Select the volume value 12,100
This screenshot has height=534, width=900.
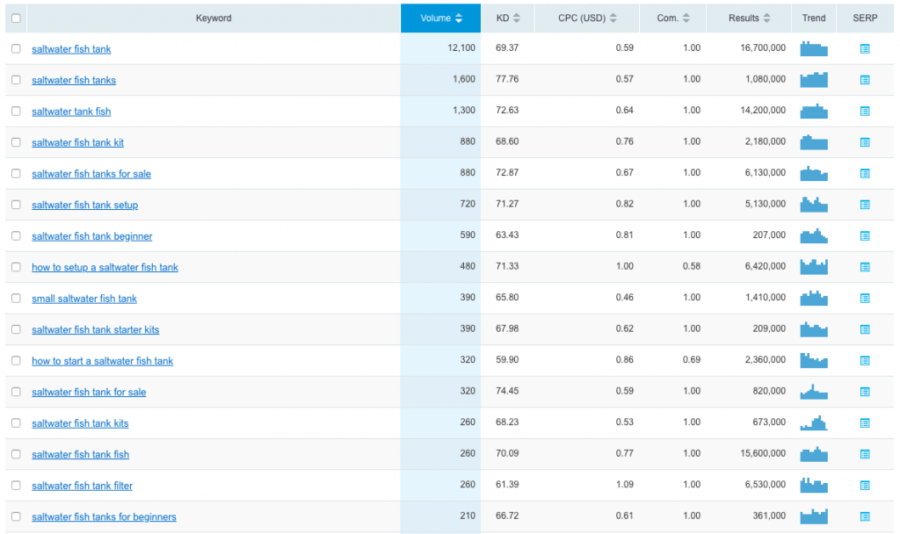tap(461, 48)
